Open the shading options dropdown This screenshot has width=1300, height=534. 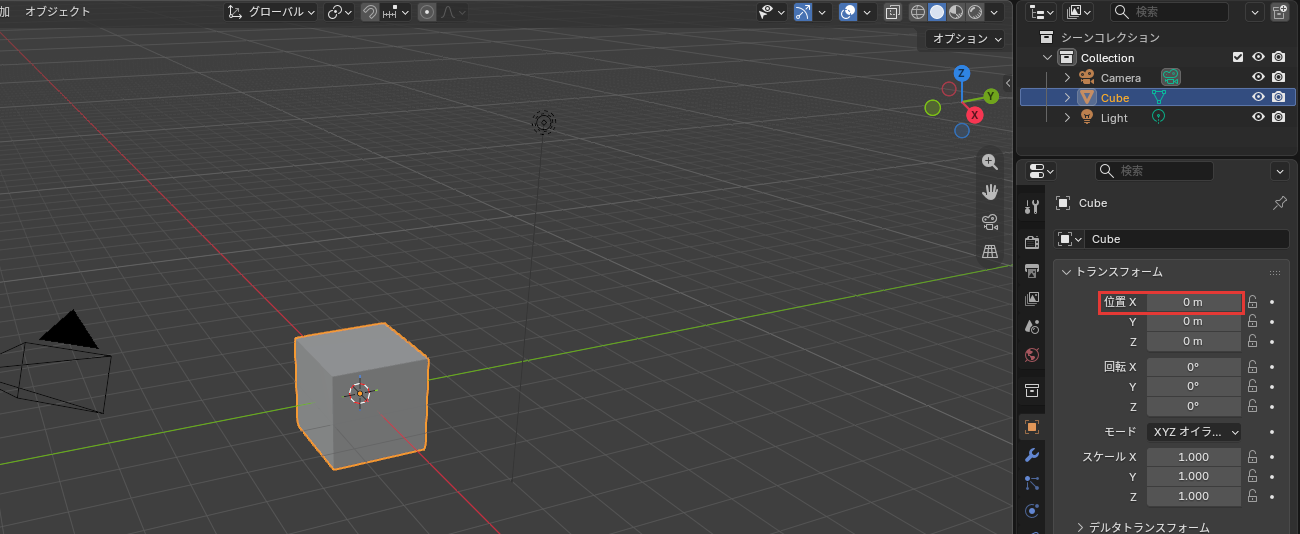(993, 12)
